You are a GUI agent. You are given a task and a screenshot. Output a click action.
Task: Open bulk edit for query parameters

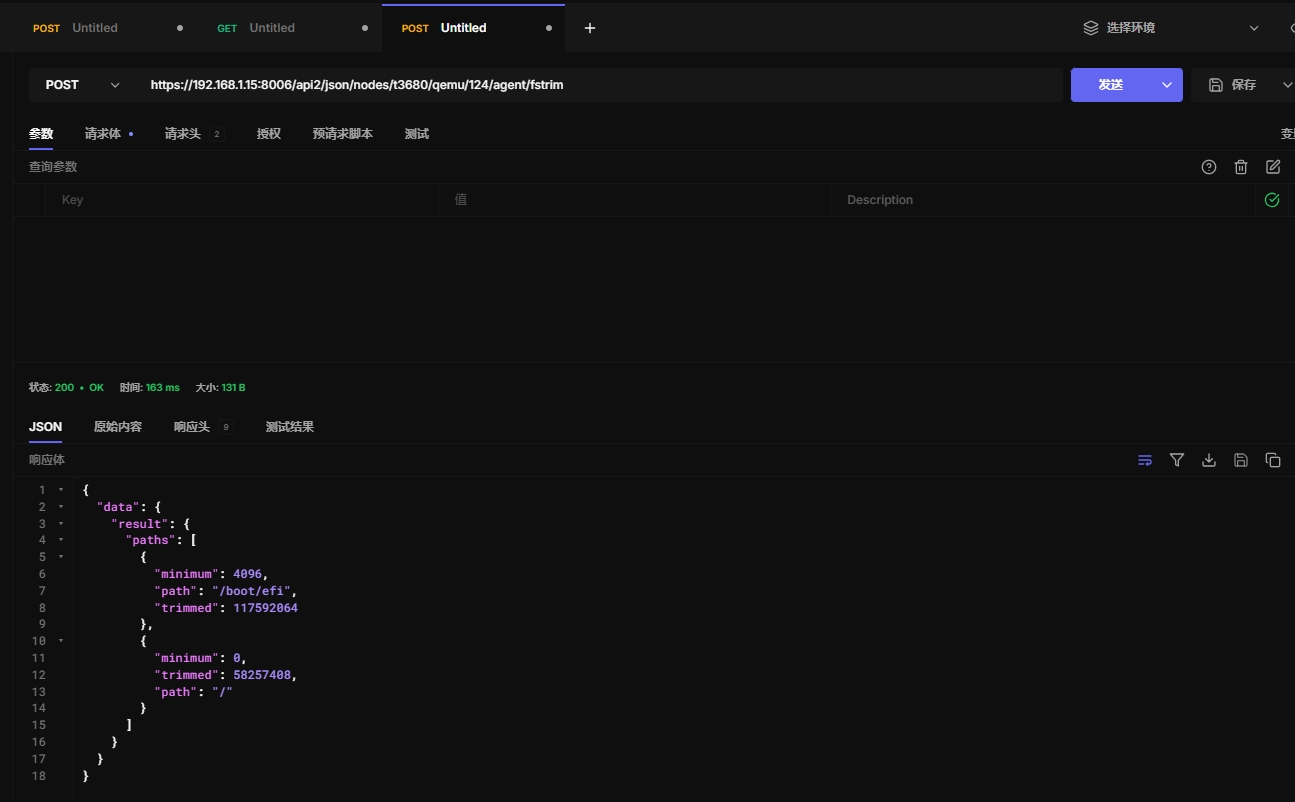click(1273, 167)
